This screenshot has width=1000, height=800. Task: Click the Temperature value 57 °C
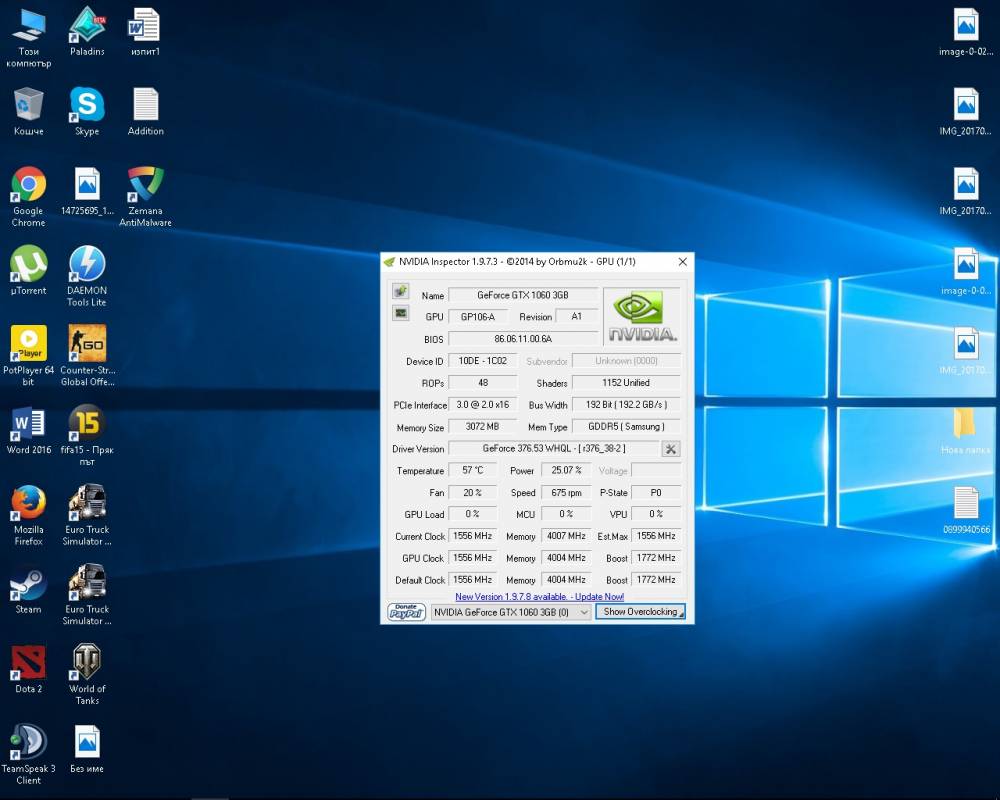coord(473,470)
